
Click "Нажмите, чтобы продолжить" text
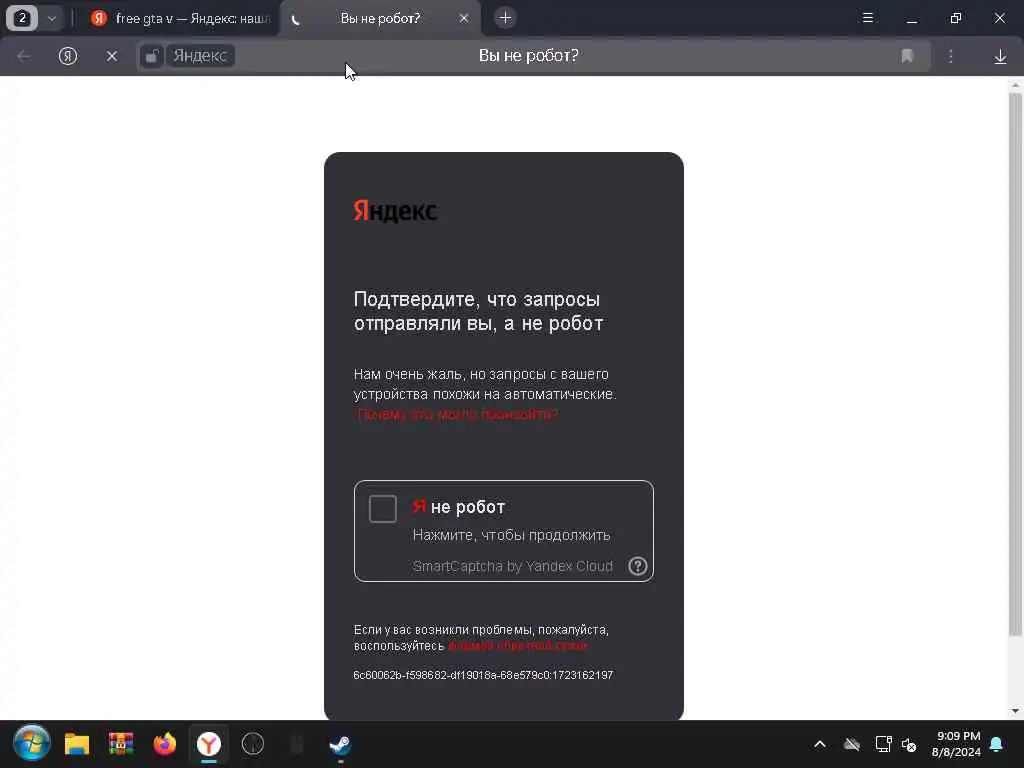click(511, 535)
